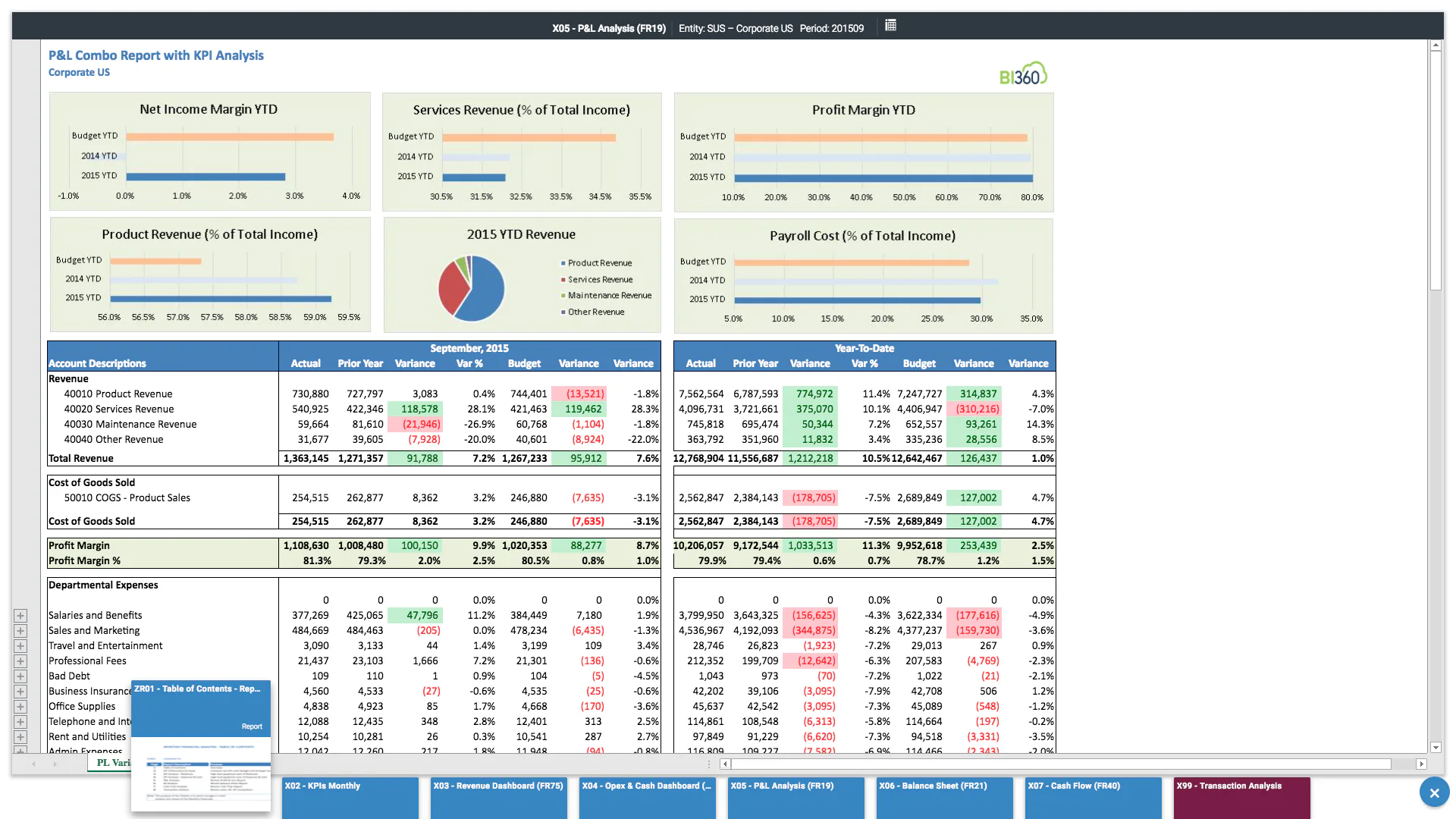The image size is (1456, 819).
Task: Expand the Rent and Utilities row
Action: pyautogui.click(x=20, y=736)
